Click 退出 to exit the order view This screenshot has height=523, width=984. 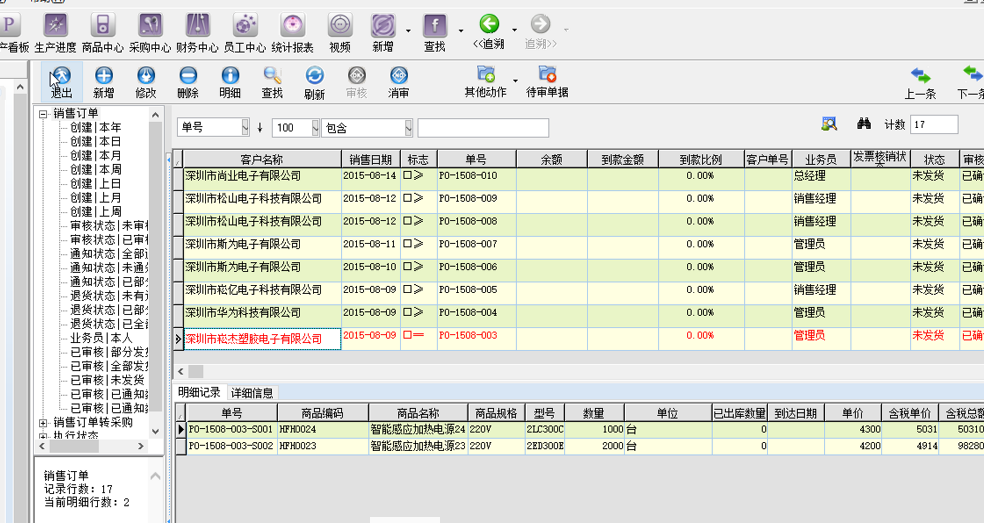(62, 83)
